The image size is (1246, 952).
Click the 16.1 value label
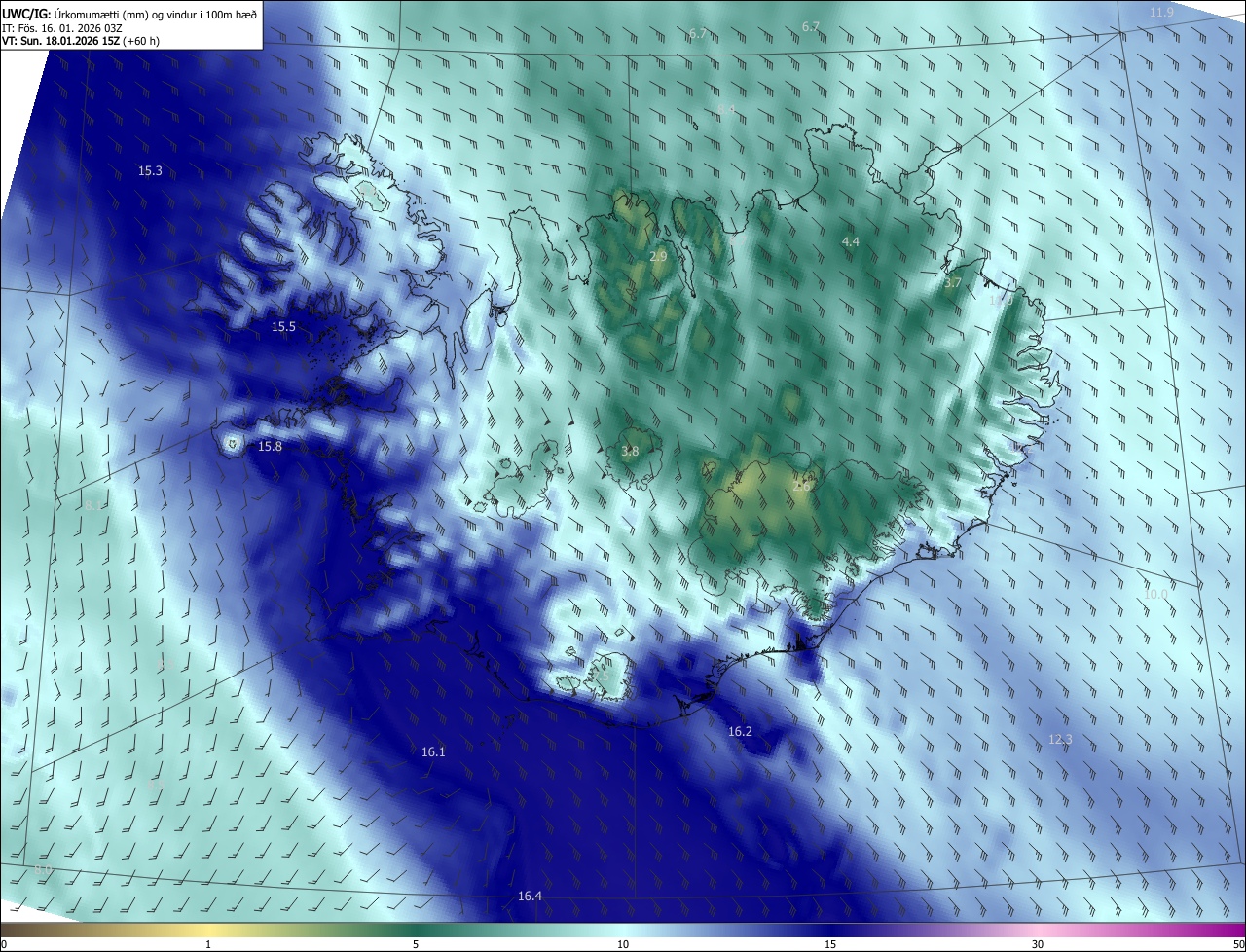coord(433,752)
